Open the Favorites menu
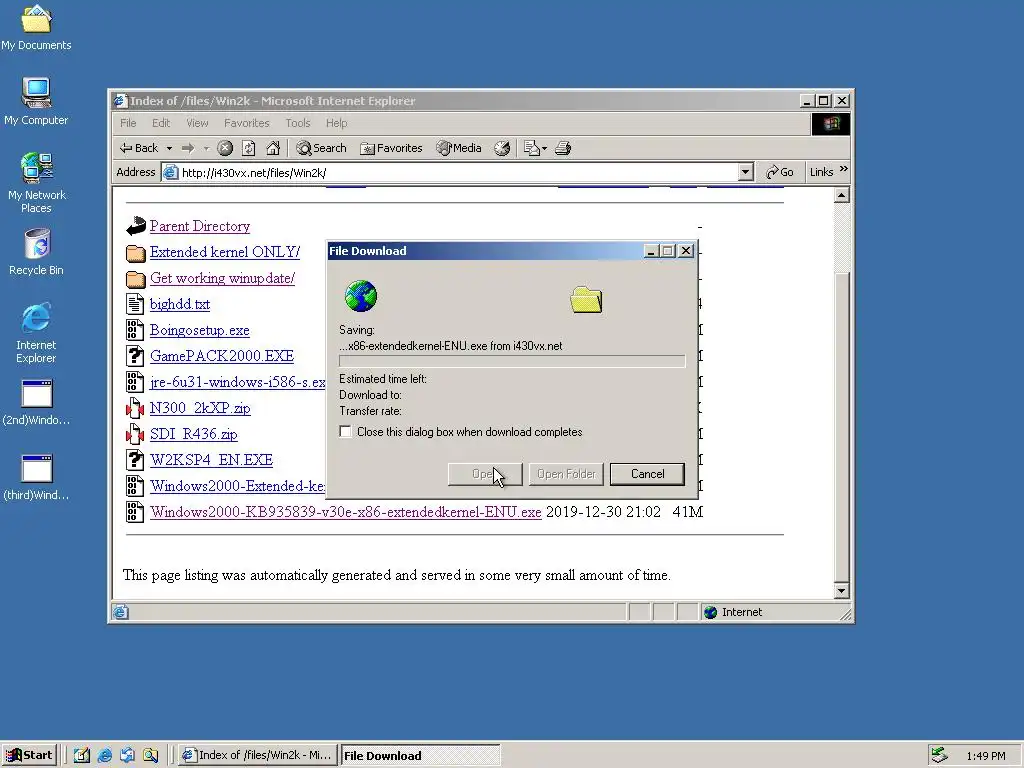Viewport: 1024px width, 768px height. point(246,123)
